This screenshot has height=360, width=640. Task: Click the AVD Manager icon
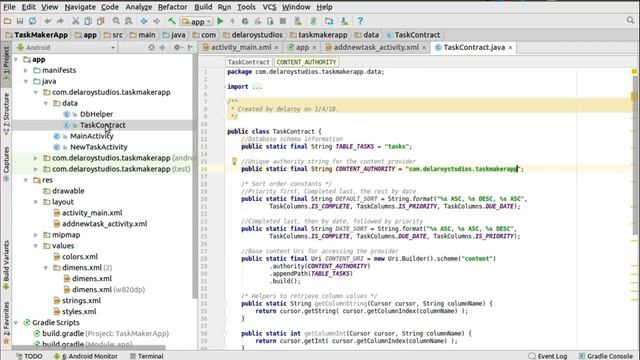[x=298, y=21]
